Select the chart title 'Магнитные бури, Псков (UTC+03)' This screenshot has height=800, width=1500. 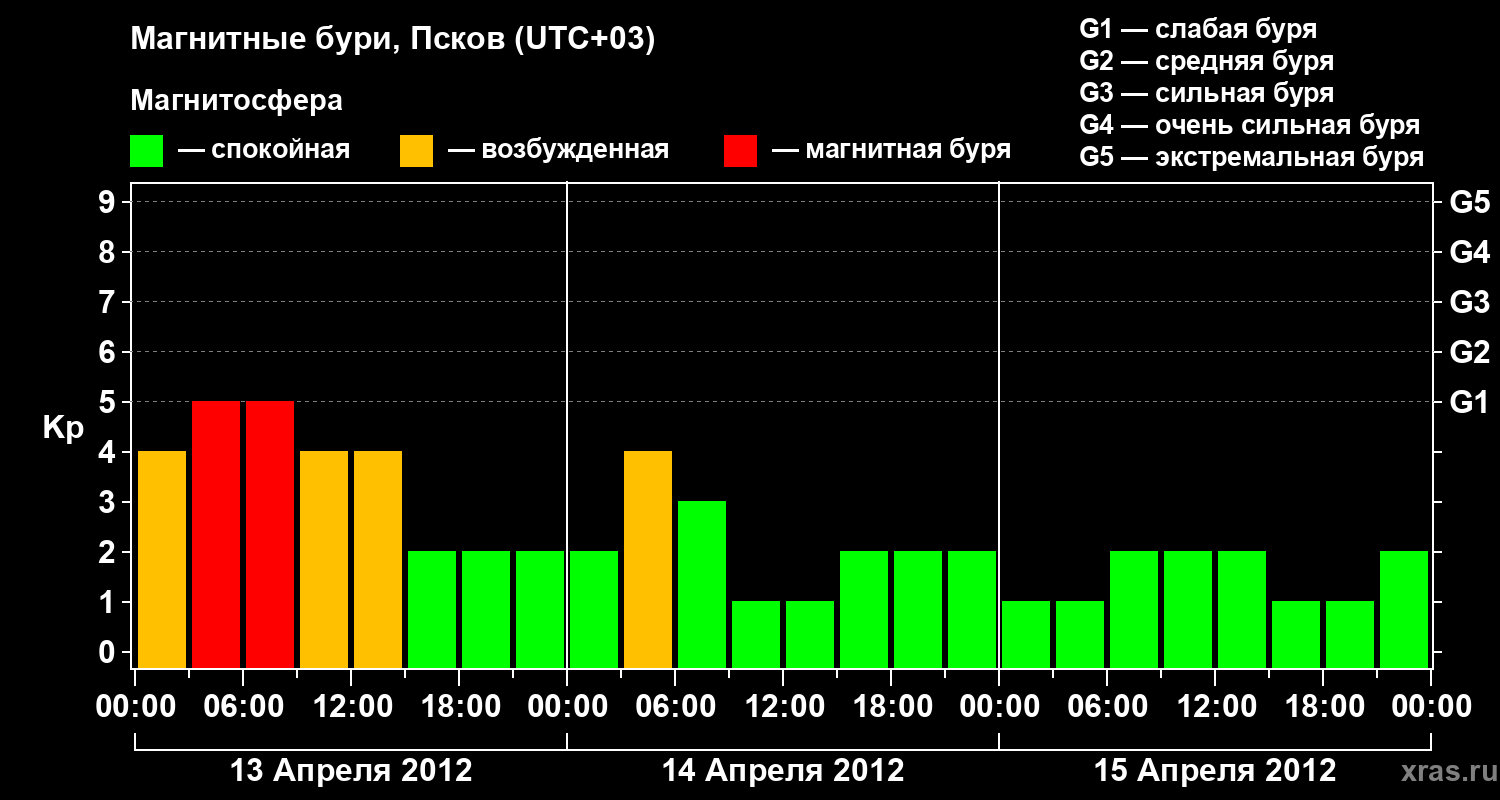tap(393, 40)
